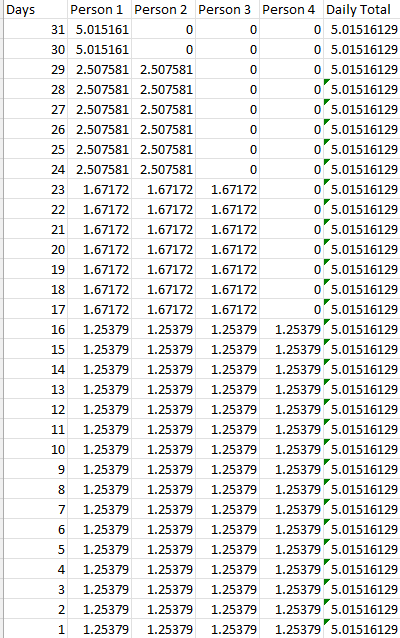This screenshot has height=638, width=400.
Task: Click Person 4 value in day 9 row
Action: (291, 469)
